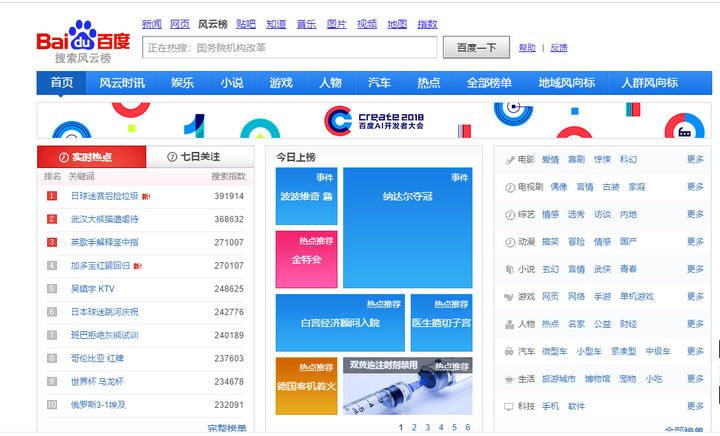Click the 游戏 gamepad icon in category list
This screenshot has width=720, height=436.
(509, 297)
